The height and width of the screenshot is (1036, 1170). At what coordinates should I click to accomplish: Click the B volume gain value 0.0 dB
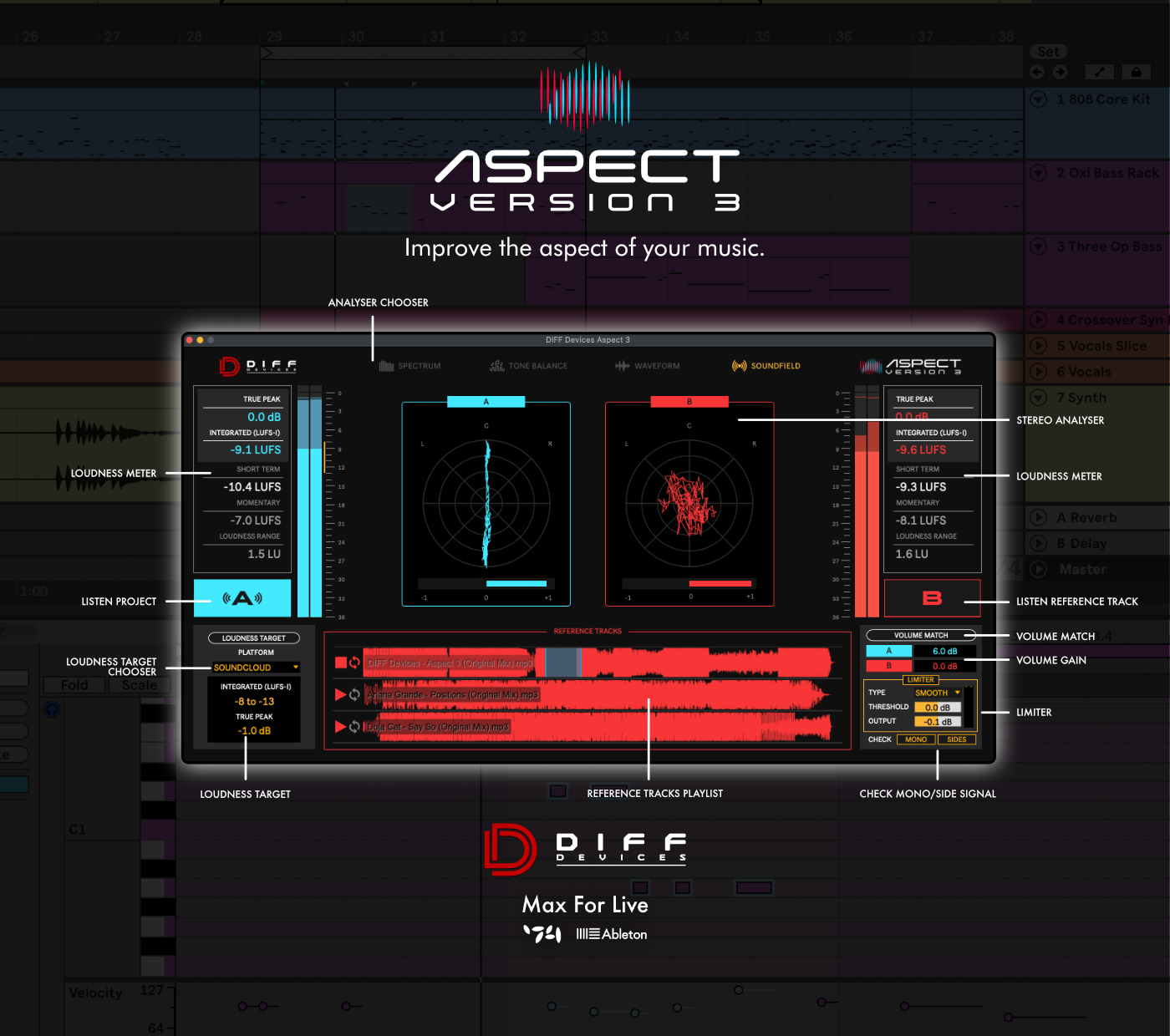(x=944, y=666)
